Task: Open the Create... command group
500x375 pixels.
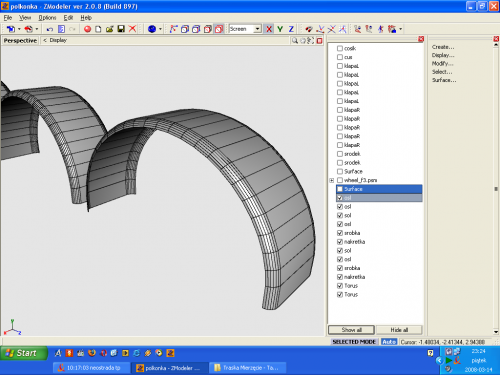Action: click(x=443, y=47)
